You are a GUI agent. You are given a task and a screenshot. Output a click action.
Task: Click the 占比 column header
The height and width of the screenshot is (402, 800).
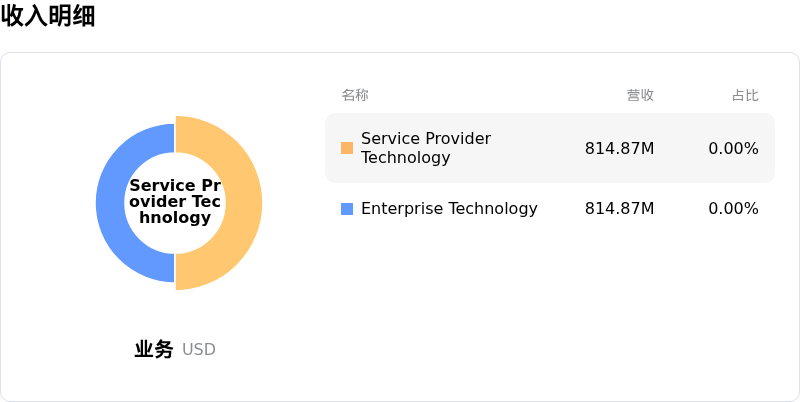coord(745,95)
